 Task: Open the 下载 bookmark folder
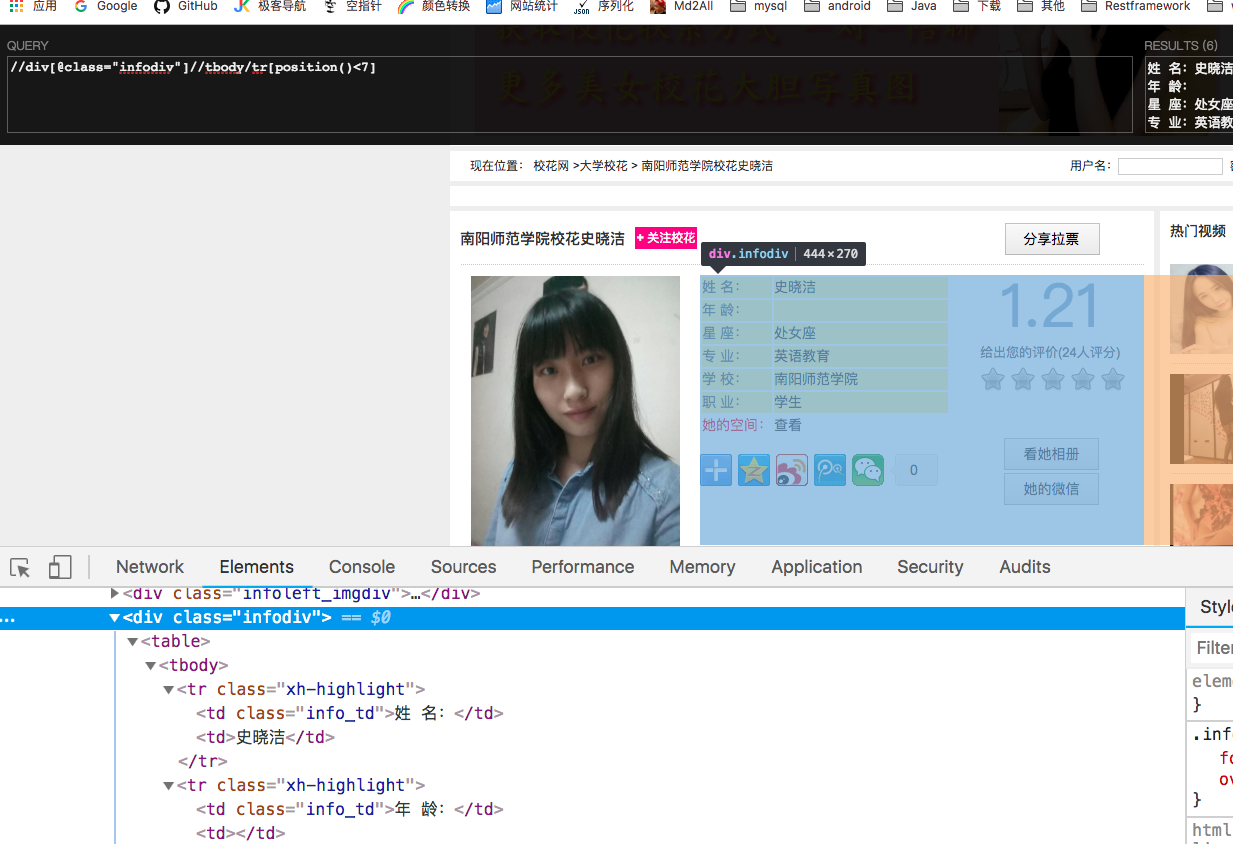[x=977, y=6]
